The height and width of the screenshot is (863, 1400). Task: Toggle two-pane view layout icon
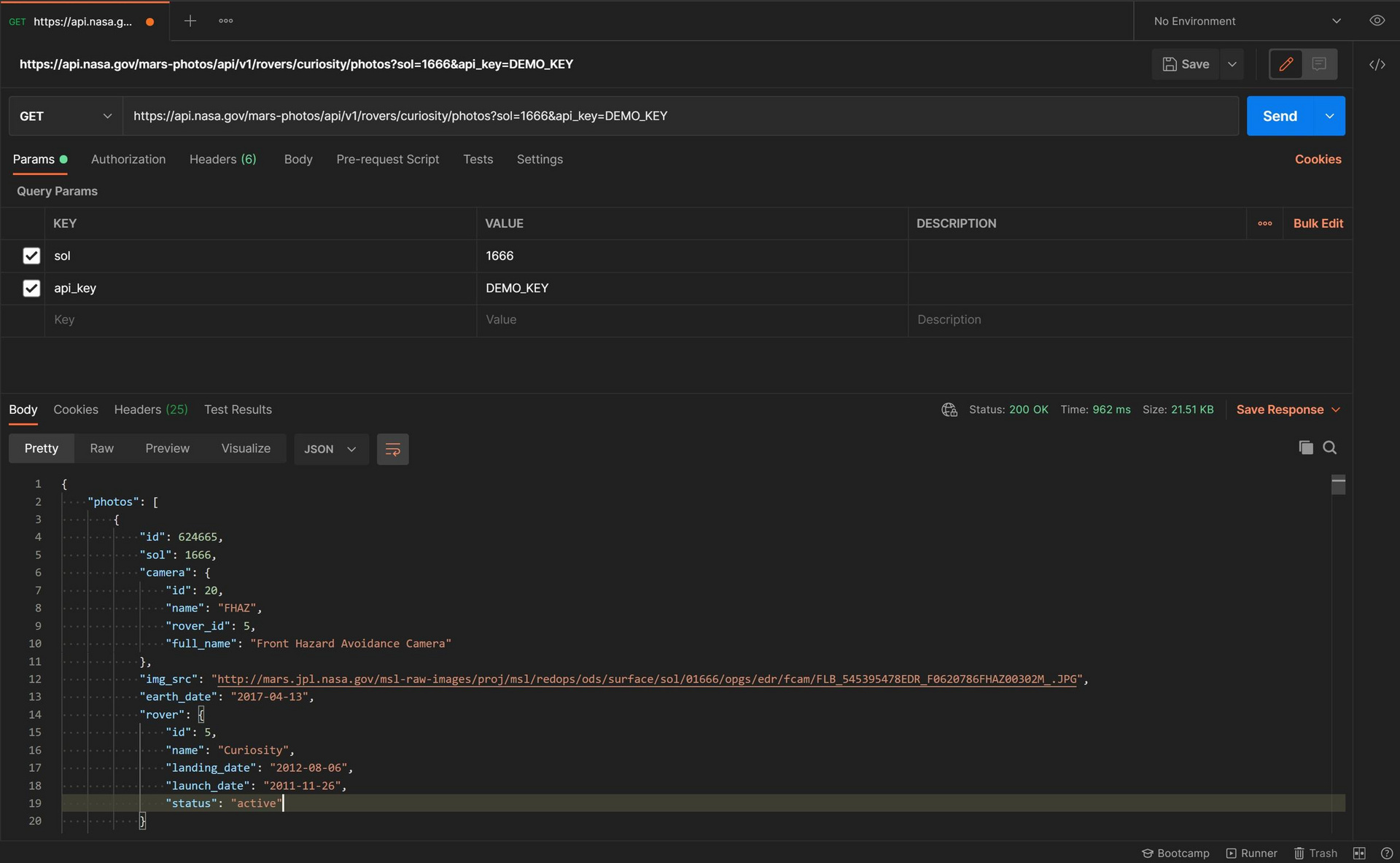1359,853
